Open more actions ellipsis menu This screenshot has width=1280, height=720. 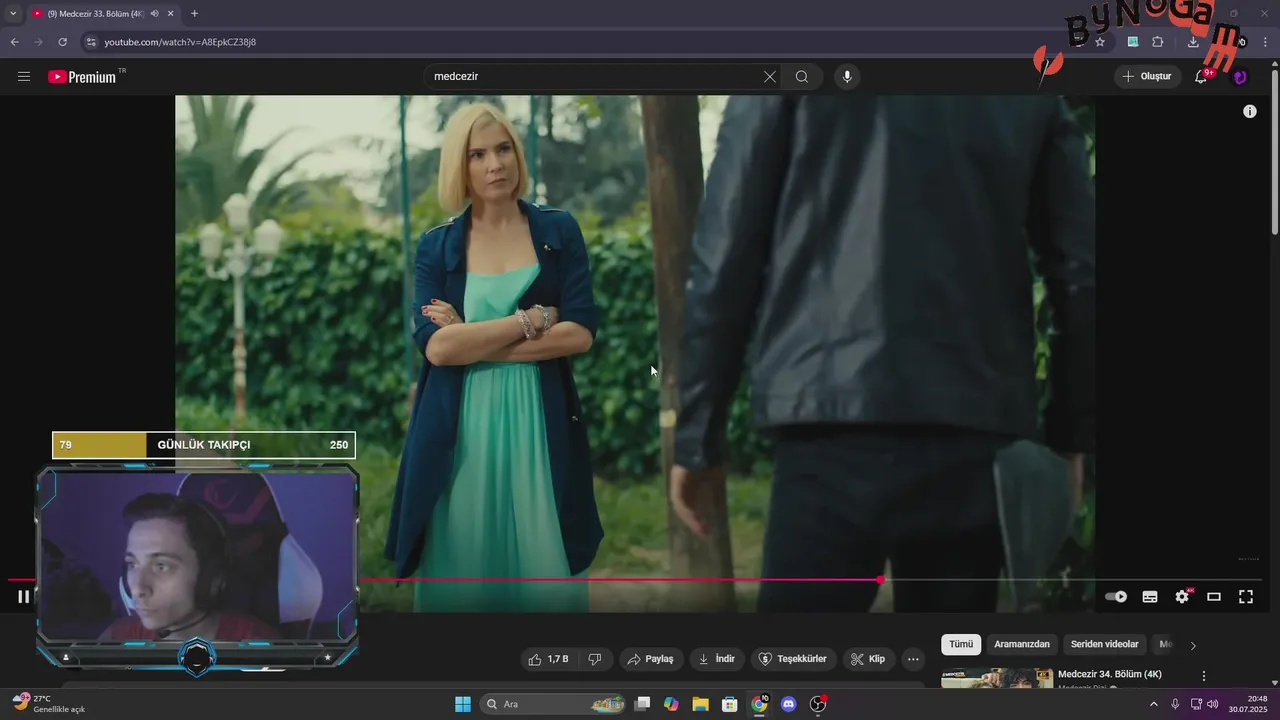coord(913,659)
